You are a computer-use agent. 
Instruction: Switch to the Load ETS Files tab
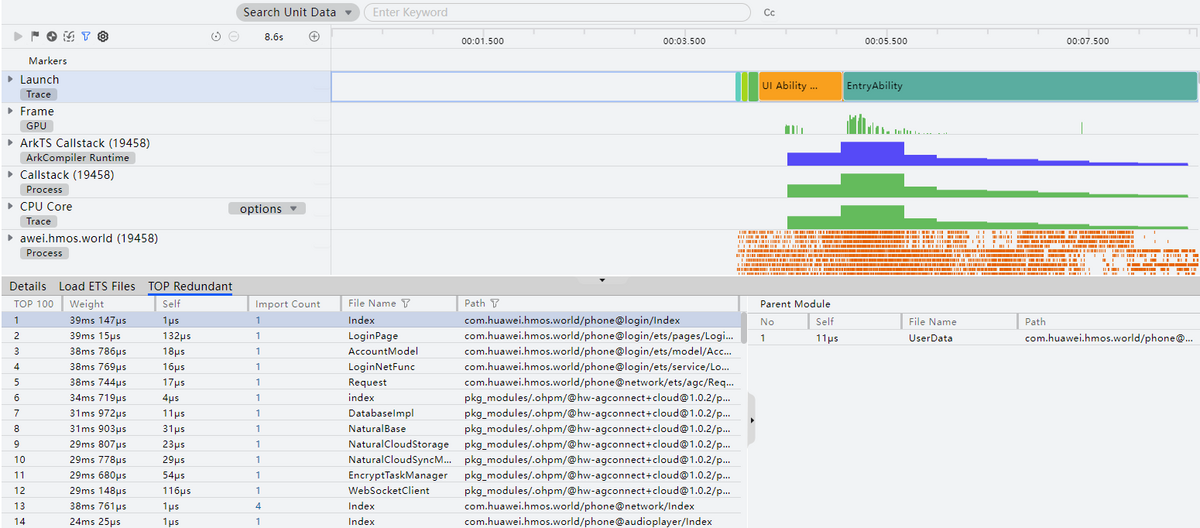pos(97,286)
